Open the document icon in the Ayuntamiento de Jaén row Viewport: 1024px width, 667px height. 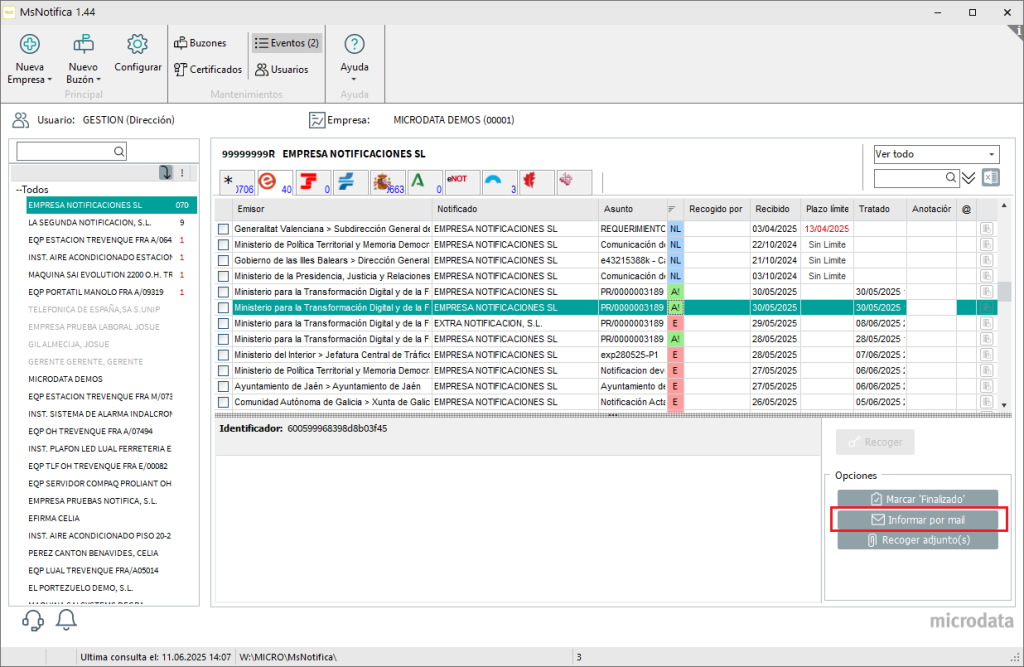[x=986, y=386]
